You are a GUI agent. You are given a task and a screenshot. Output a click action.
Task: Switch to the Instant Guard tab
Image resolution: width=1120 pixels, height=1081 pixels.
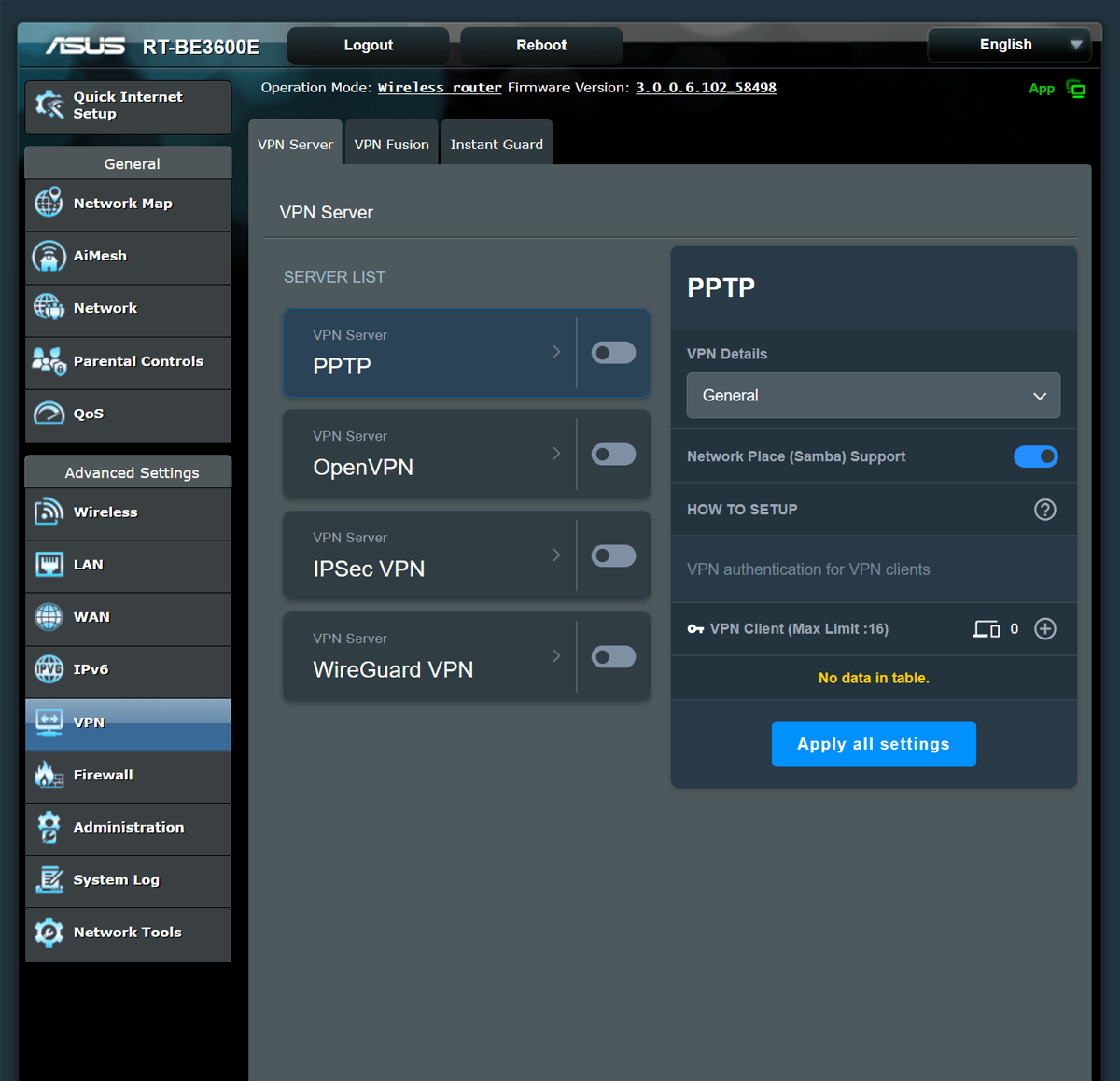click(497, 144)
